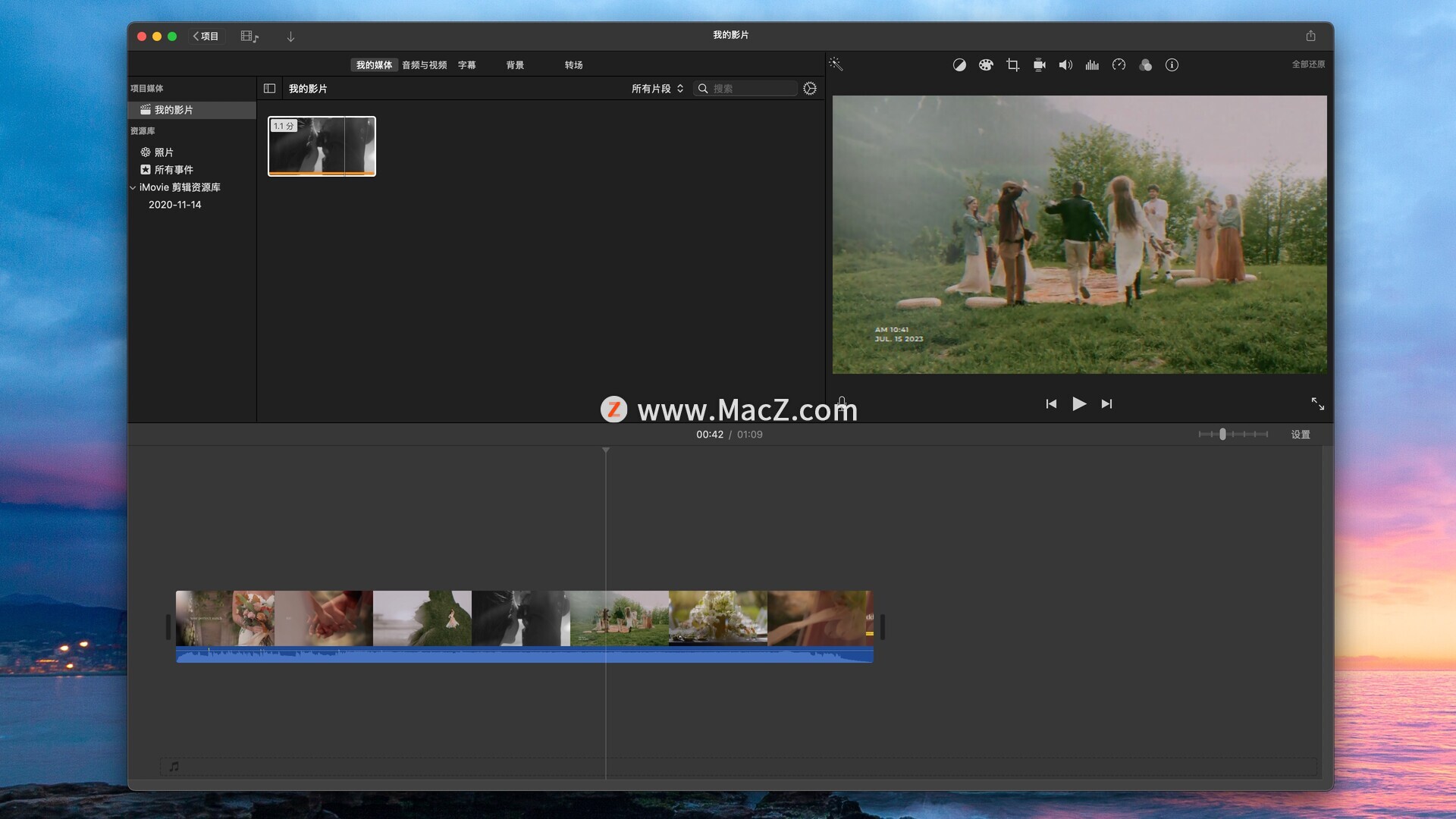Image resolution: width=1456 pixels, height=819 pixels.
Task: Open noise reduction and equalizer tool
Action: pos(1092,65)
